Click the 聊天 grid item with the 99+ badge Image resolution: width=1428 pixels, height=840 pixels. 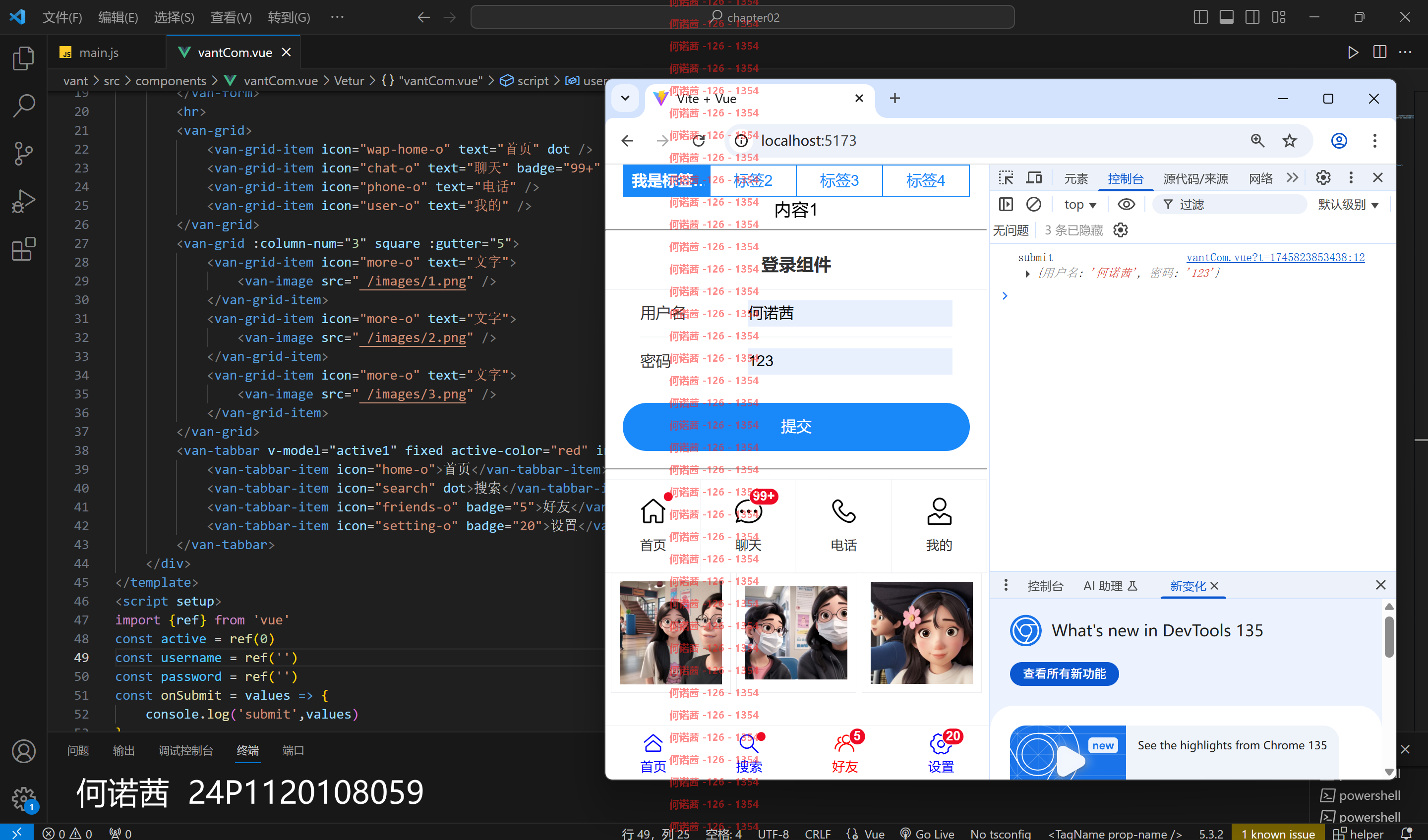[748, 525]
